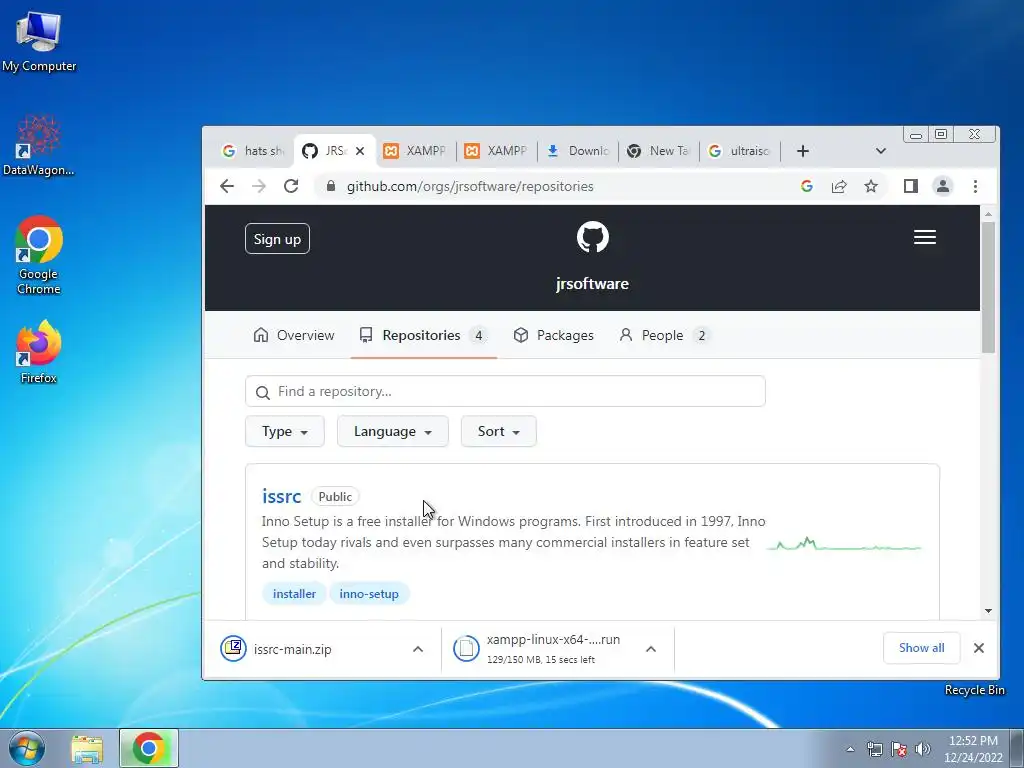Click the issrc-main.zip file icon
The width and height of the screenshot is (1024, 768).
(x=233, y=648)
